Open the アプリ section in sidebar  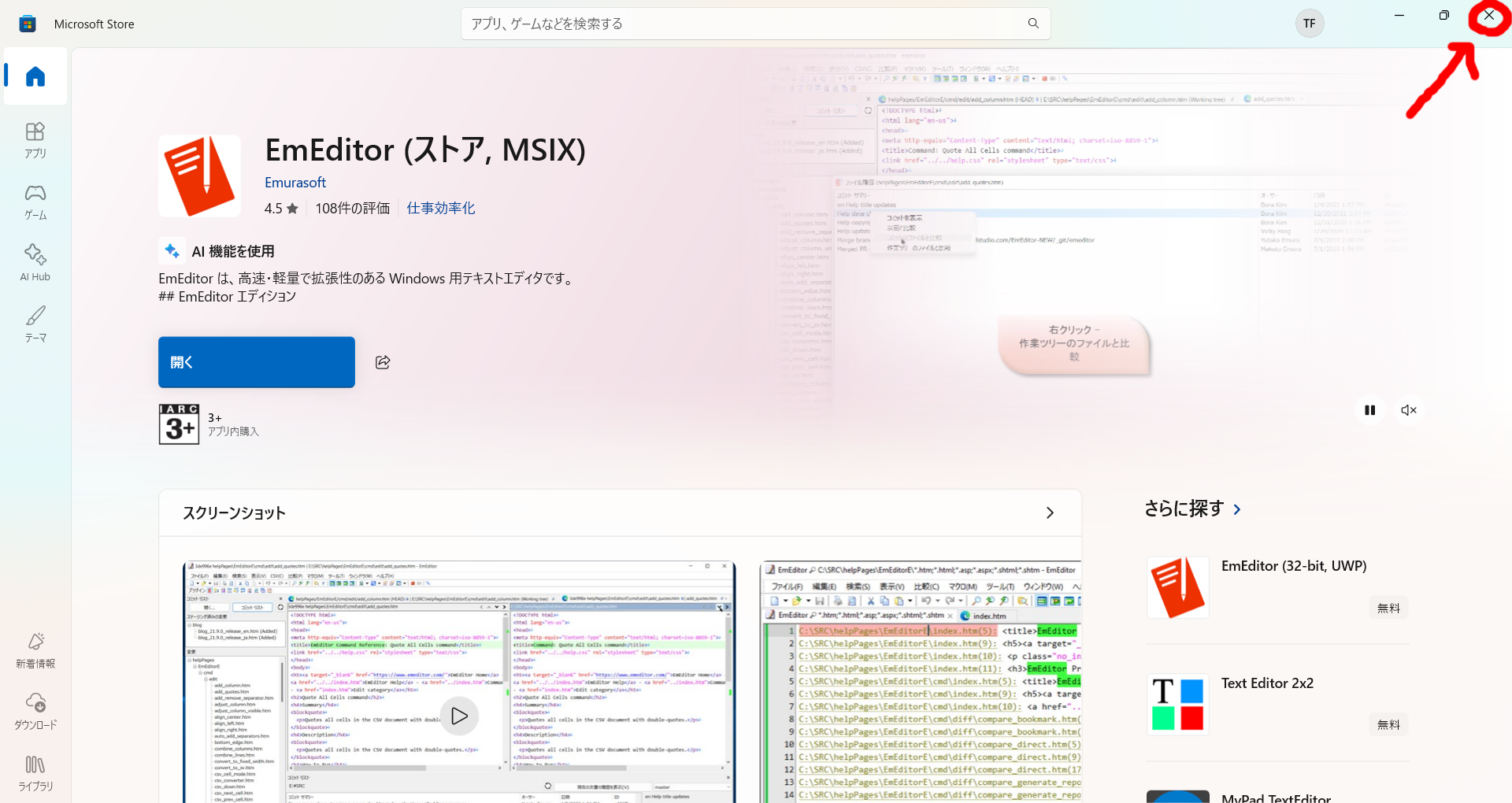point(35,140)
